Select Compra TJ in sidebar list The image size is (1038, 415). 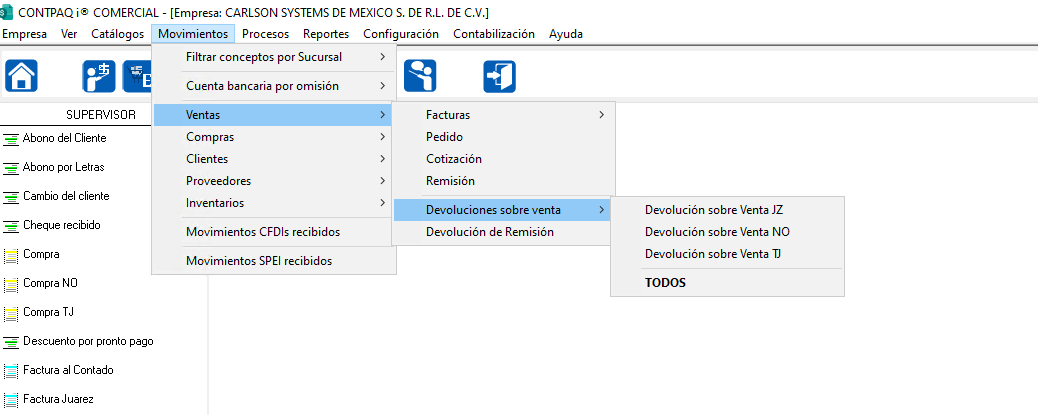point(48,313)
